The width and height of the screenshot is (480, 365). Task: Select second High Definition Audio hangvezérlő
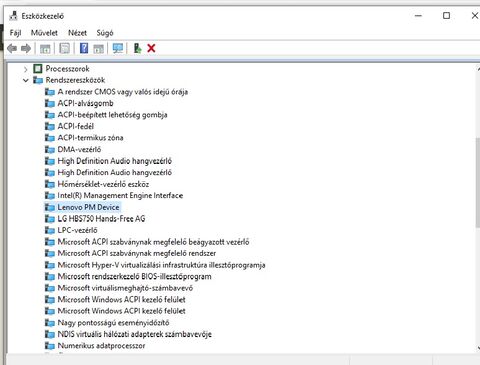115,173
